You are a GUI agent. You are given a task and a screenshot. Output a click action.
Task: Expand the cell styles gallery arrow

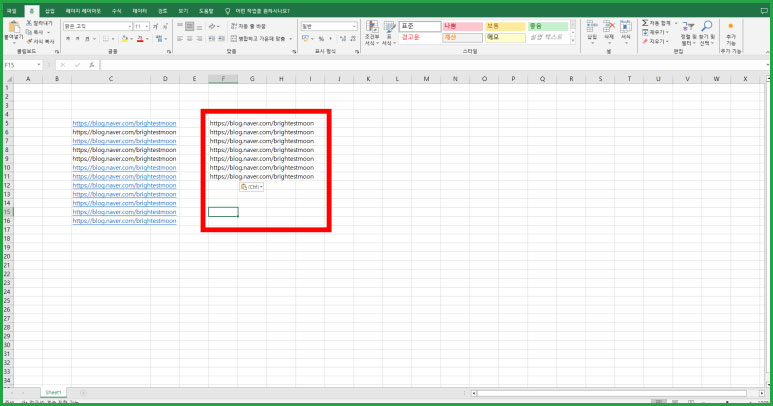click(572, 42)
